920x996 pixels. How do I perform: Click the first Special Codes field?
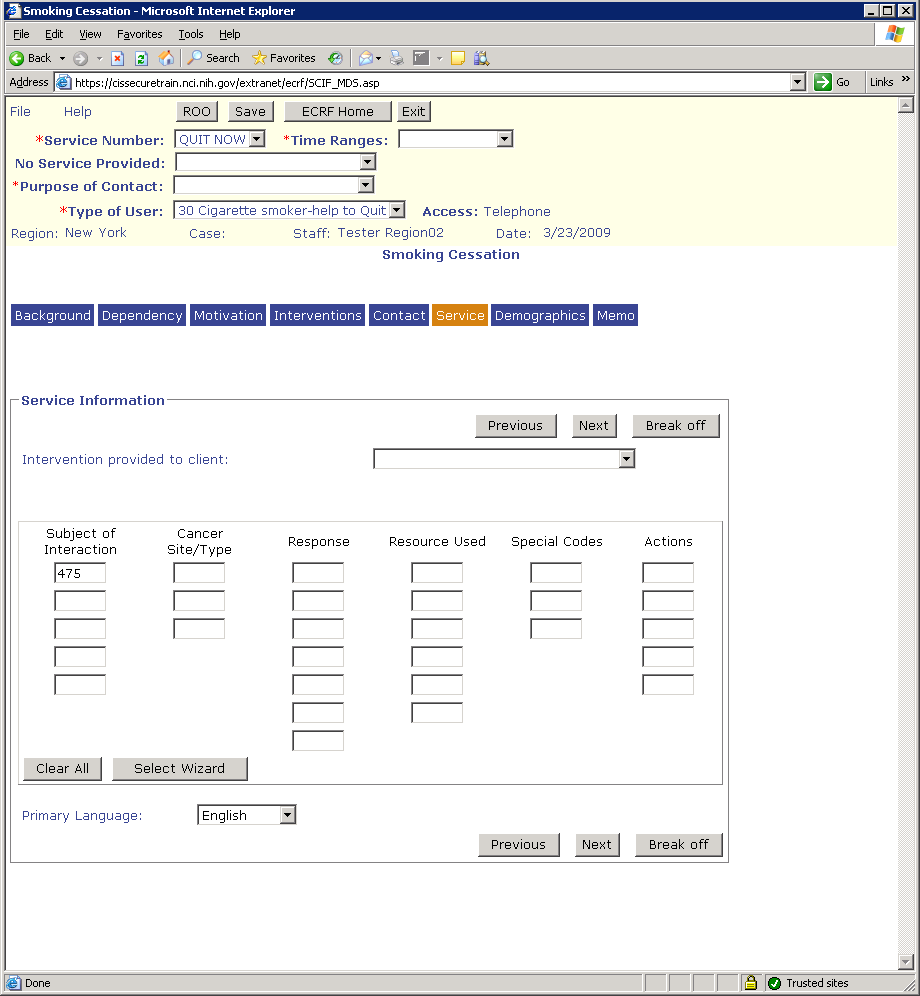tap(556, 572)
